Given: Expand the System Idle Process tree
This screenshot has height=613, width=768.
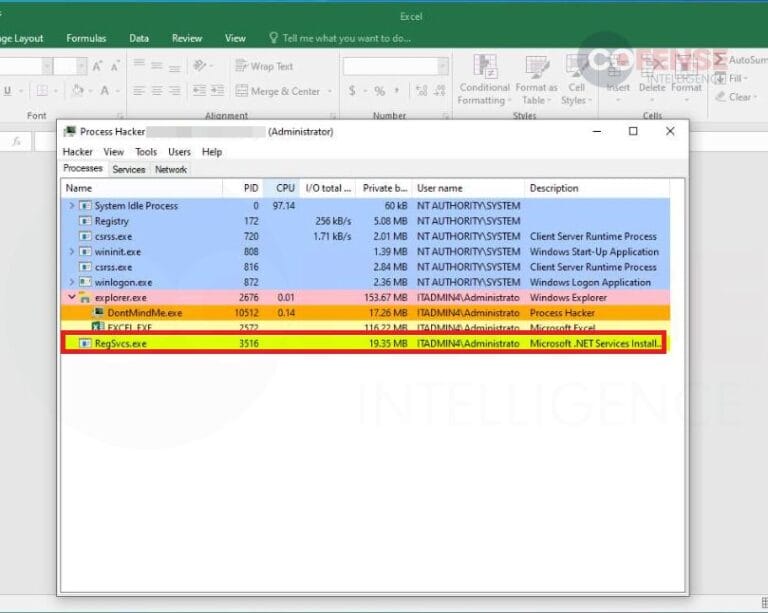Looking at the screenshot, I should 71,206.
